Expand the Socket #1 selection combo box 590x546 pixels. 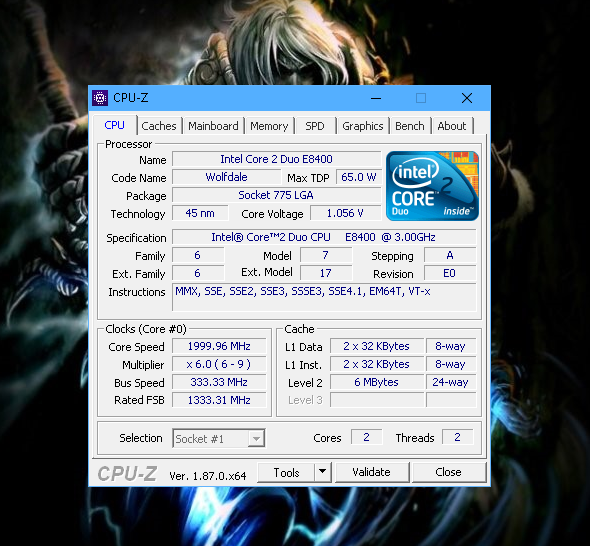[x=219, y=438]
